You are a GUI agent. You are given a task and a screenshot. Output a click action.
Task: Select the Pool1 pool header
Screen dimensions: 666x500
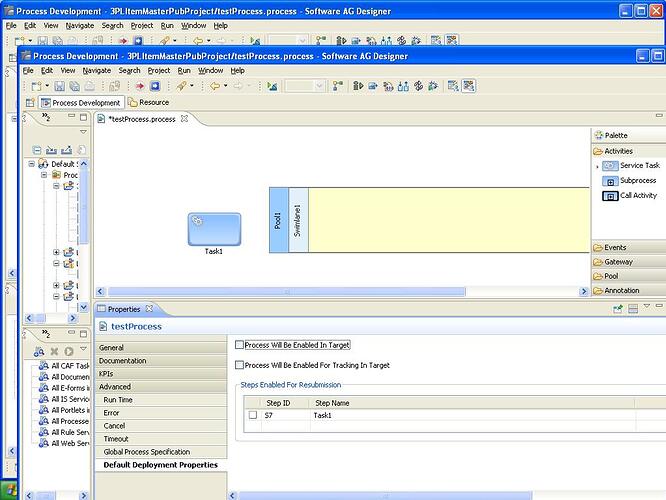click(x=279, y=220)
